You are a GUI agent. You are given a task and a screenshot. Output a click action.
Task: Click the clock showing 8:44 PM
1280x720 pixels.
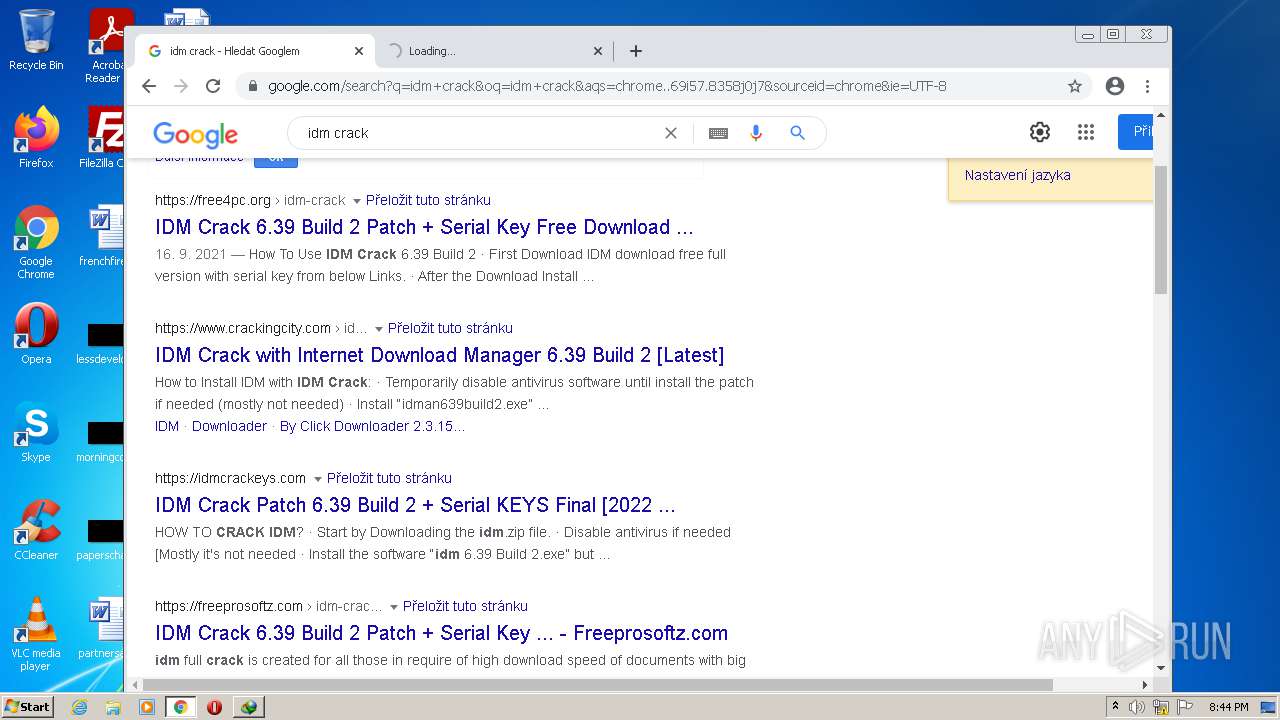1228,707
